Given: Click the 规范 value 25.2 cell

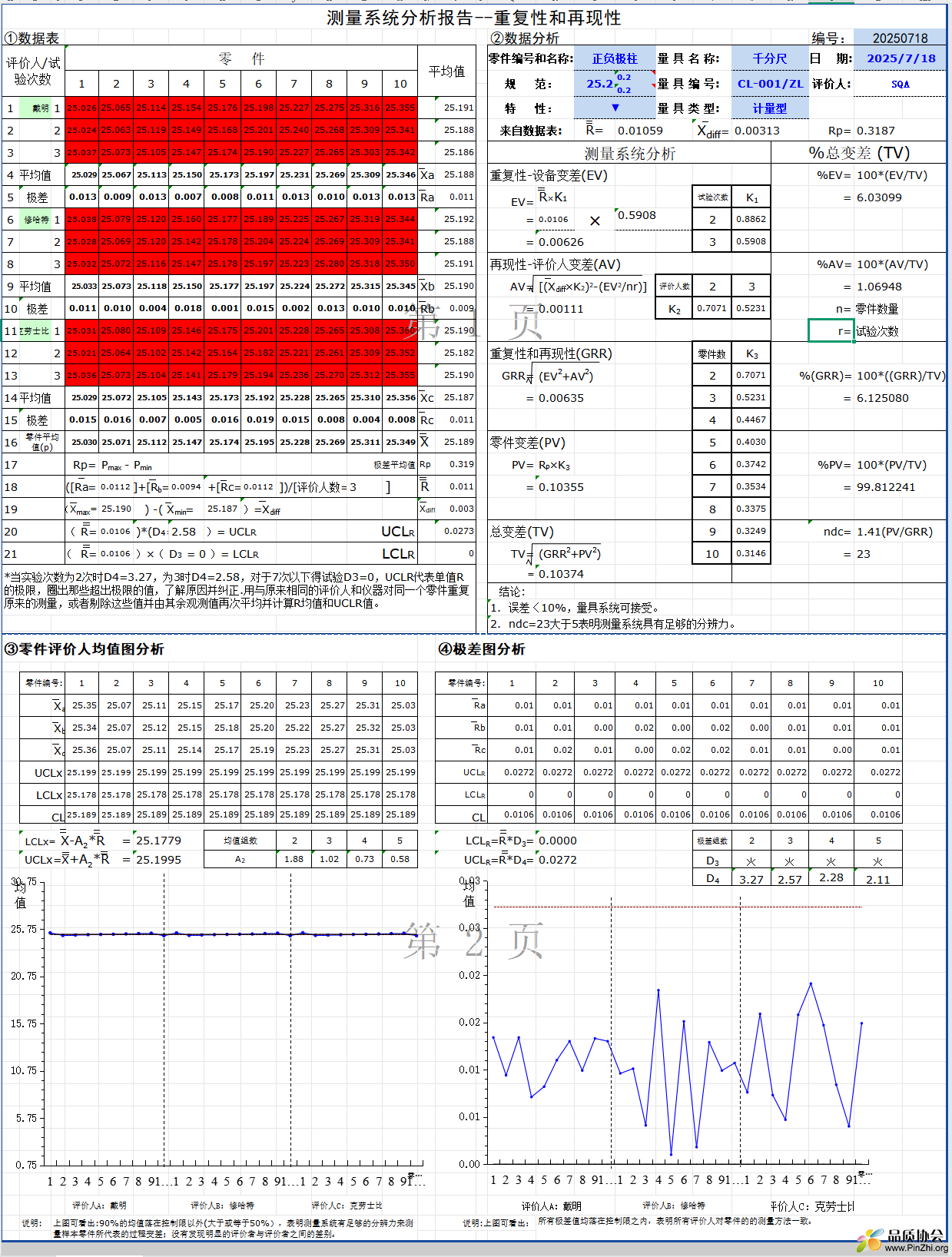Looking at the screenshot, I should pos(600,84).
